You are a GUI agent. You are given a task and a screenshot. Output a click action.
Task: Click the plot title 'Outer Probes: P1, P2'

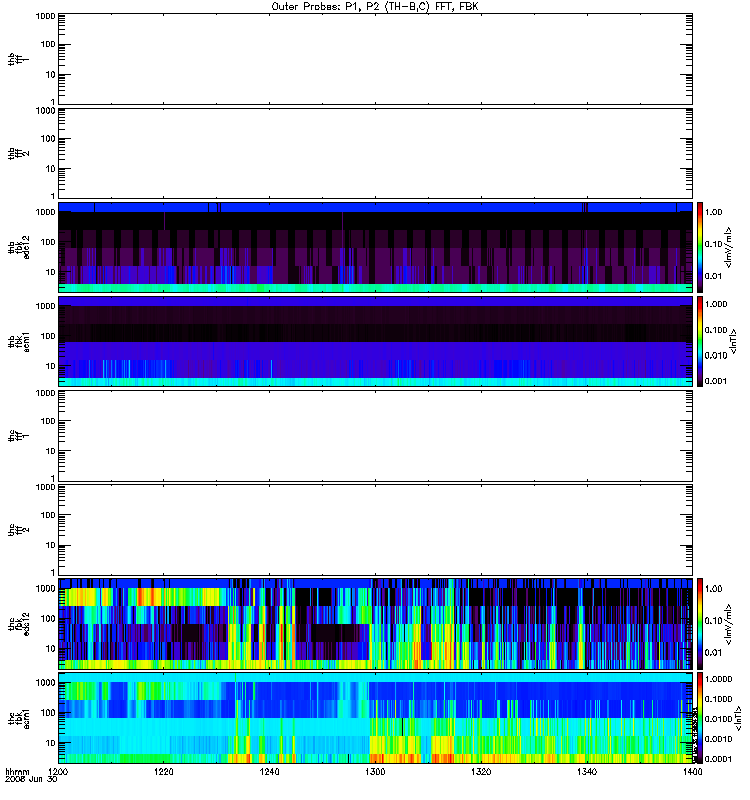[327, 7]
